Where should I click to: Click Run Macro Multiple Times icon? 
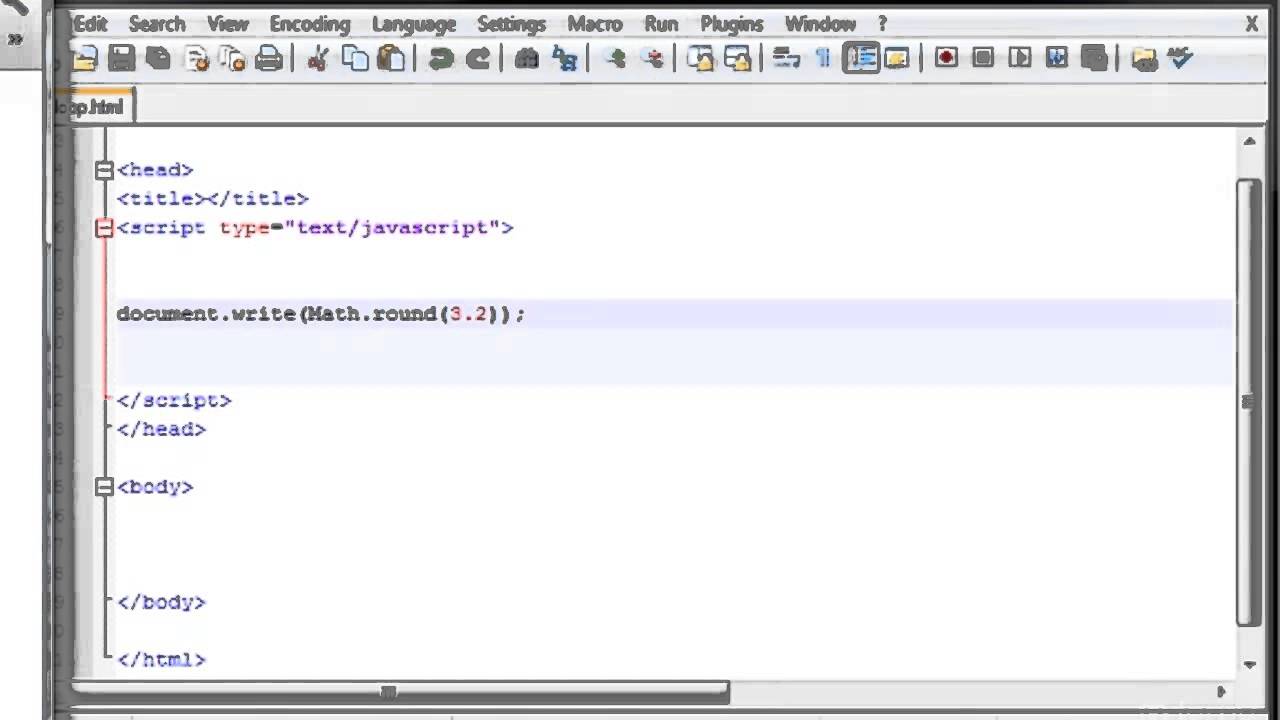(1057, 58)
